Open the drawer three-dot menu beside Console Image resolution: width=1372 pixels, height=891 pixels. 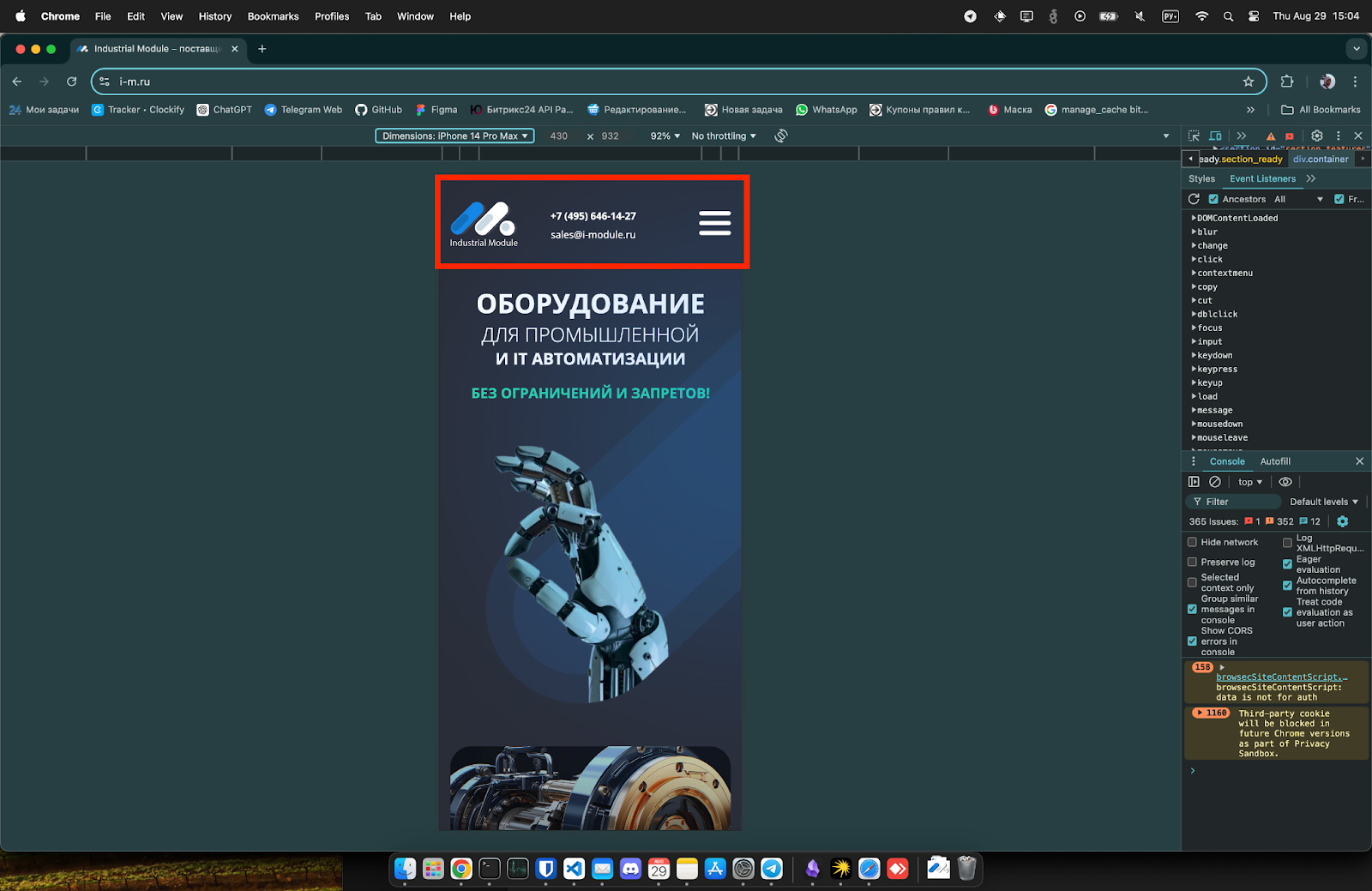point(1193,461)
